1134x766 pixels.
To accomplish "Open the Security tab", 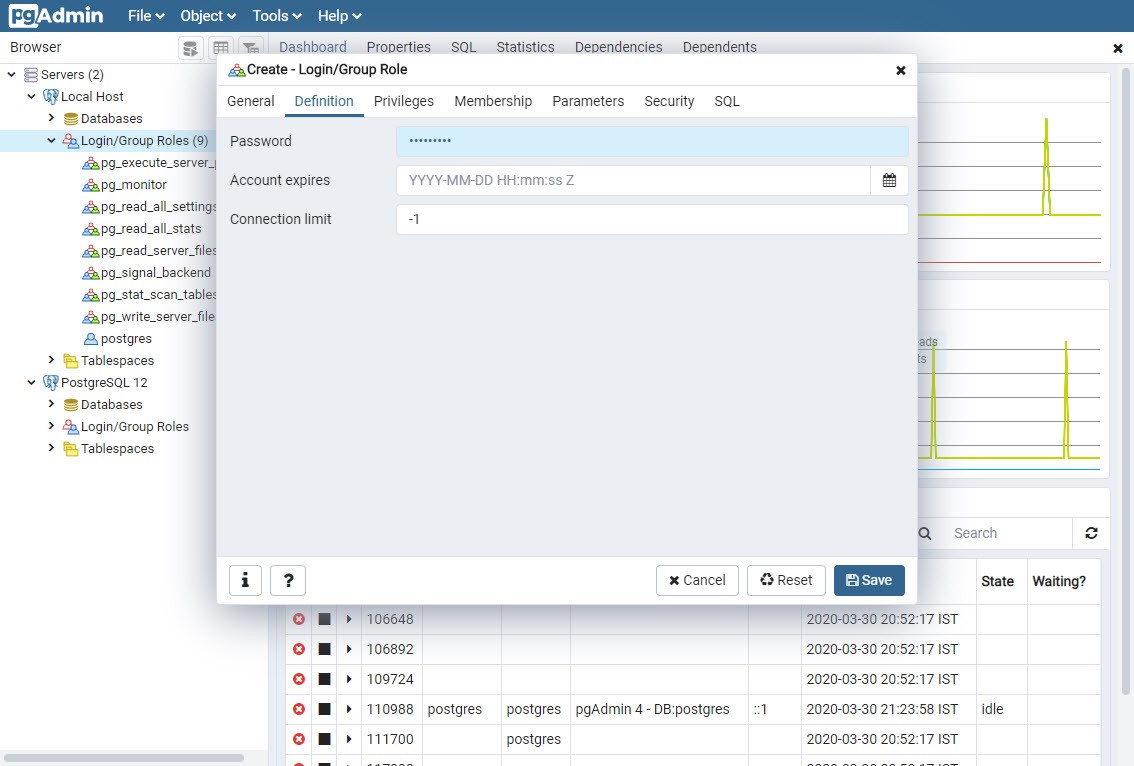I will pyautogui.click(x=669, y=101).
